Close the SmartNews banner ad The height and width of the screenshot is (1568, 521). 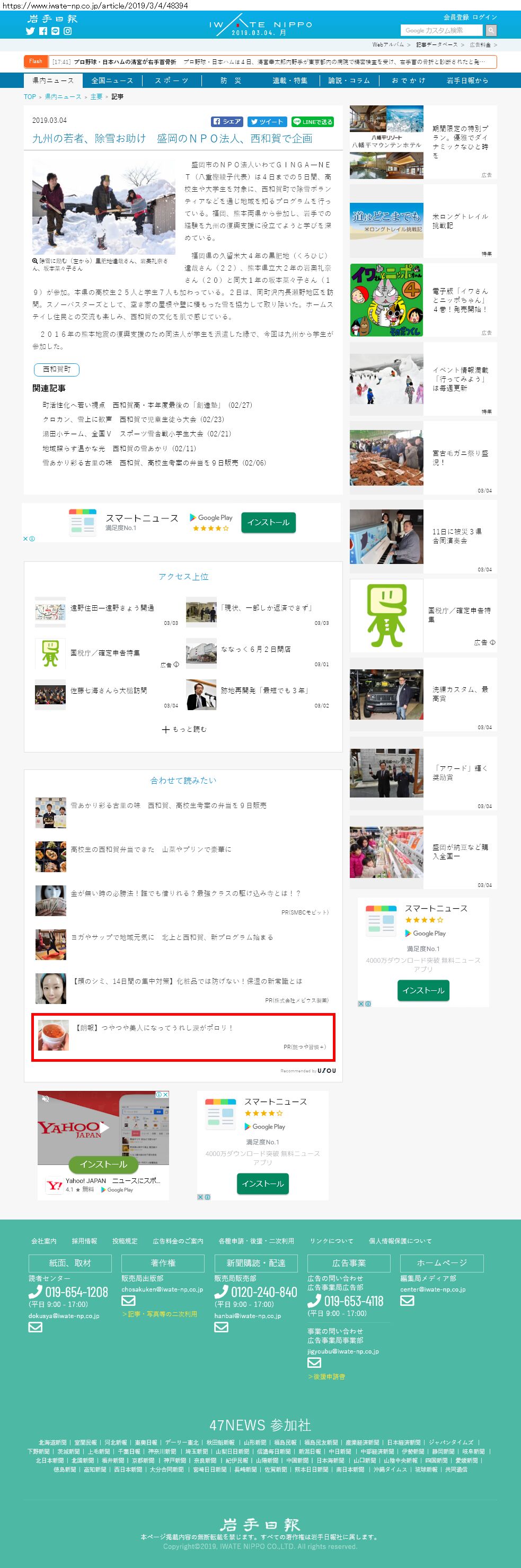[x=25, y=539]
